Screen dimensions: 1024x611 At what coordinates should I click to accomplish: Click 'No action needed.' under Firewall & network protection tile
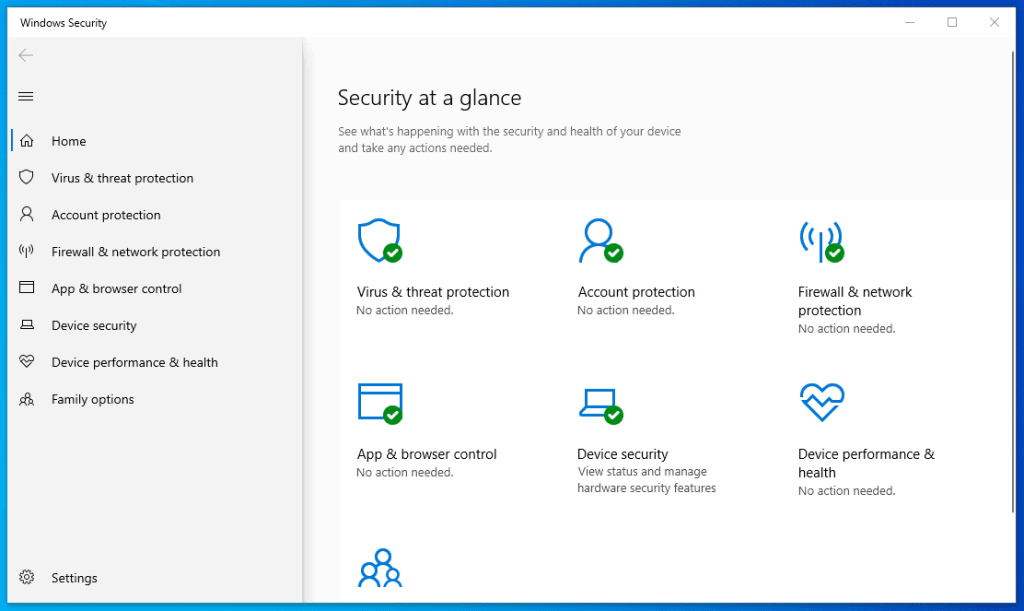coord(846,328)
